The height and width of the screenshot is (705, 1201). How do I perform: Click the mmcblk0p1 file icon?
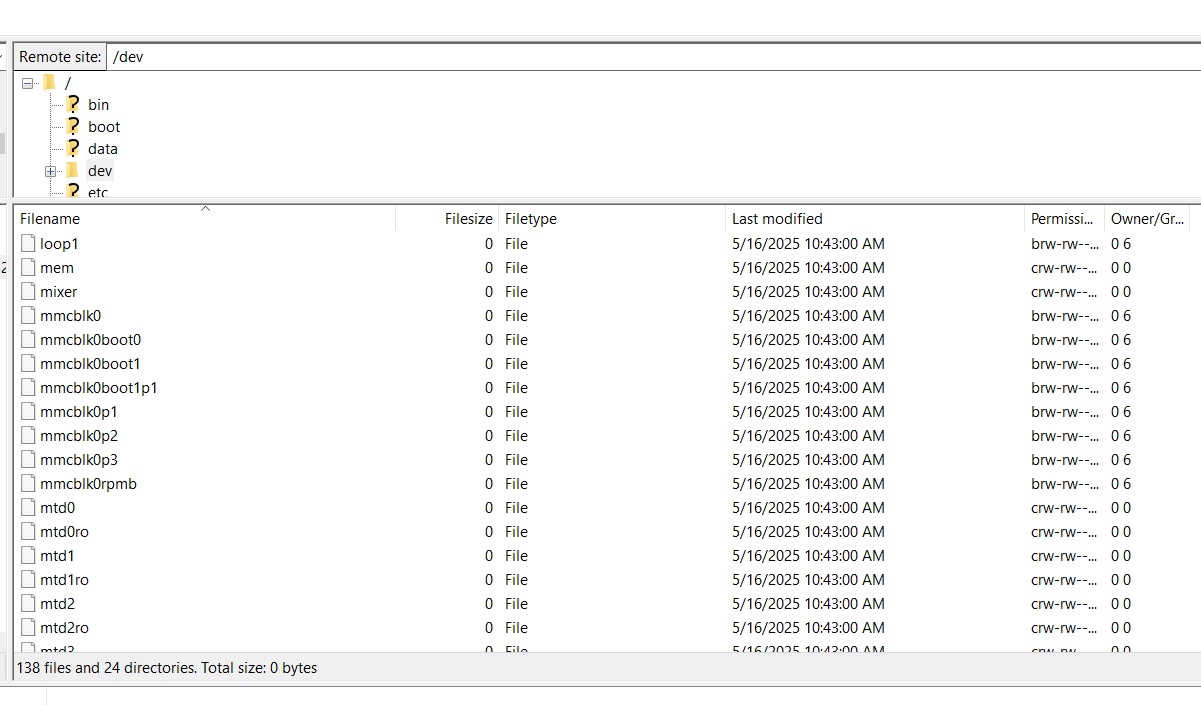[x=28, y=411]
